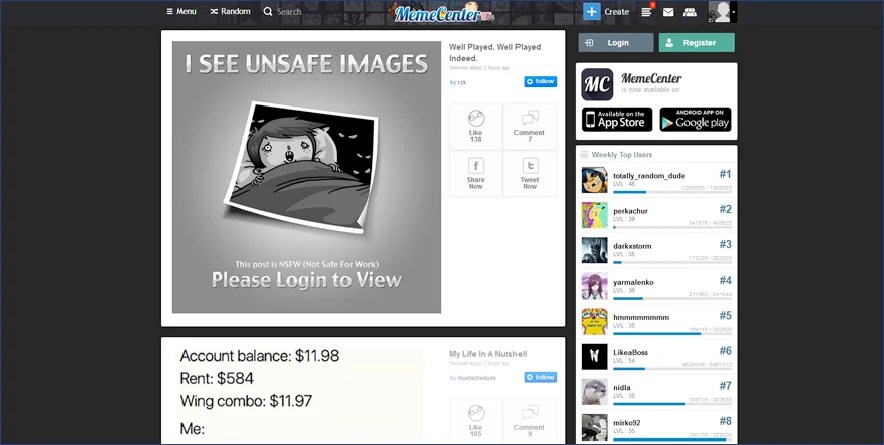Click the Random shuffle item
The image size is (884, 445).
point(230,11)
